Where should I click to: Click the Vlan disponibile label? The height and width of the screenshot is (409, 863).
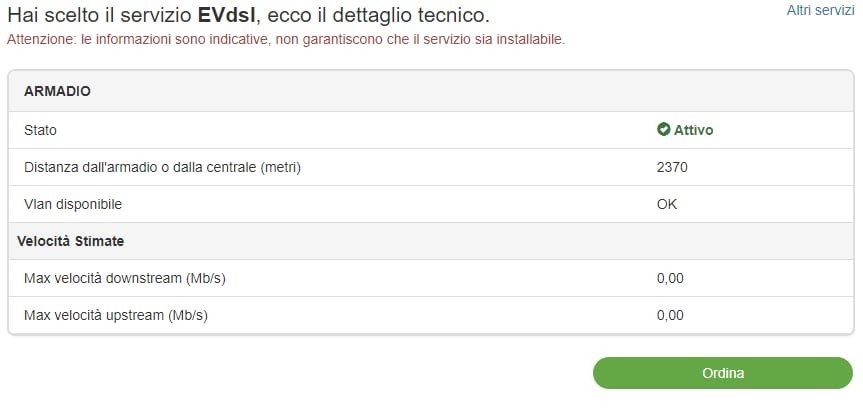pyautogui.click(x=73, y=204)
